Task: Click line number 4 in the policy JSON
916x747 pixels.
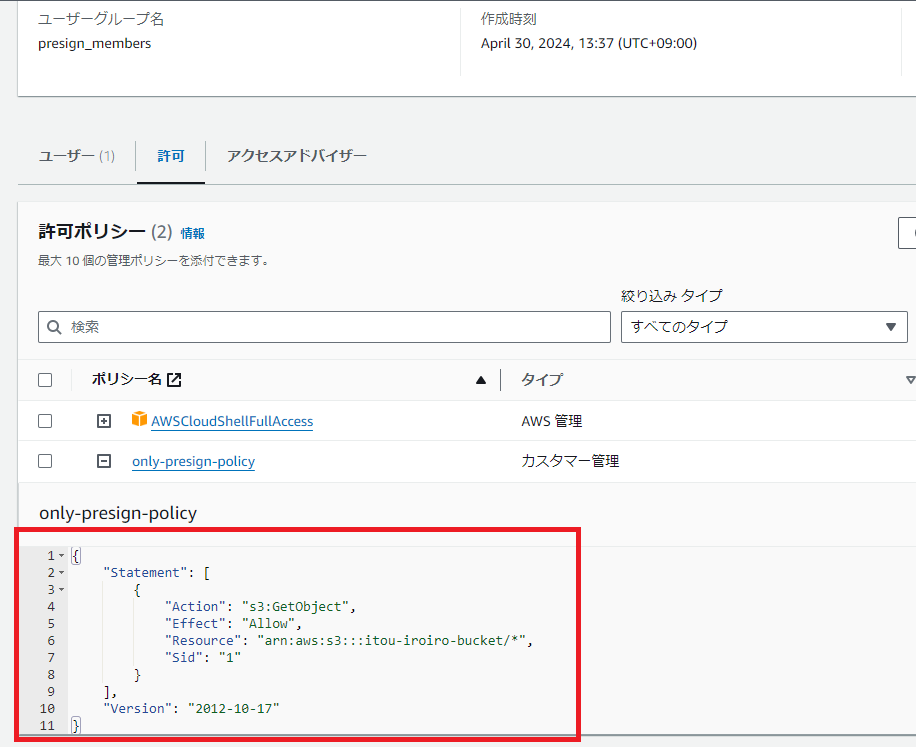Action: click(50, 606)
